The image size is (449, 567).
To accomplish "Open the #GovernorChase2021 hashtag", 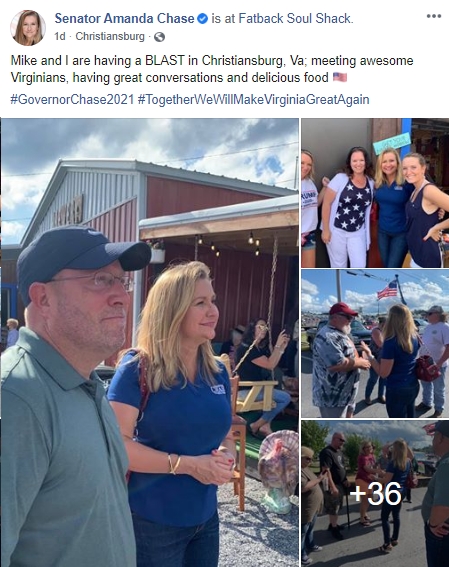I will (x=72, y=99).
